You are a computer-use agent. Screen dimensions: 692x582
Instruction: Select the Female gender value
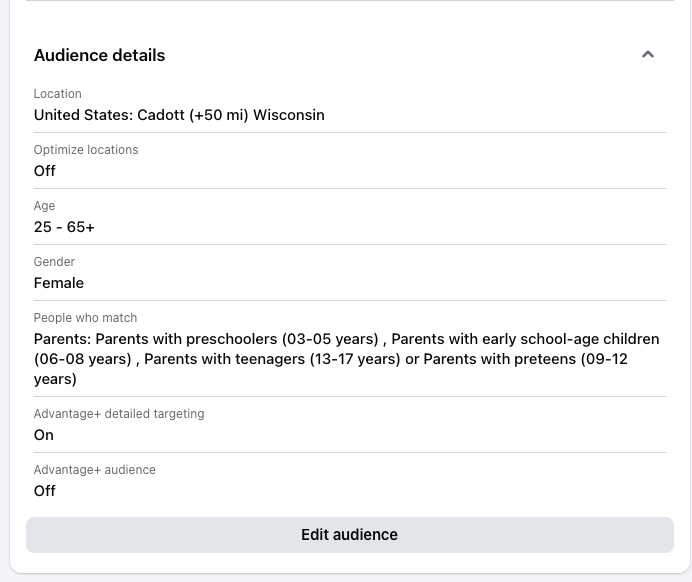click(59, 283)
